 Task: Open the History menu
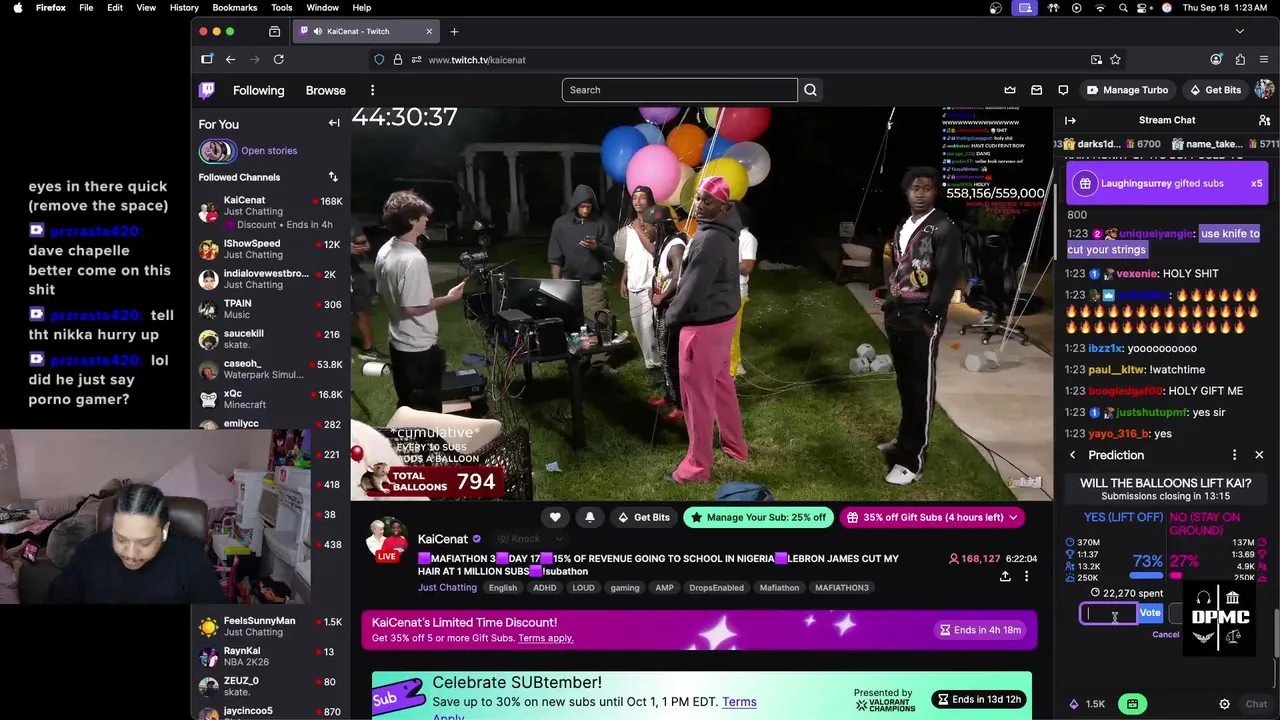point(184,7)
